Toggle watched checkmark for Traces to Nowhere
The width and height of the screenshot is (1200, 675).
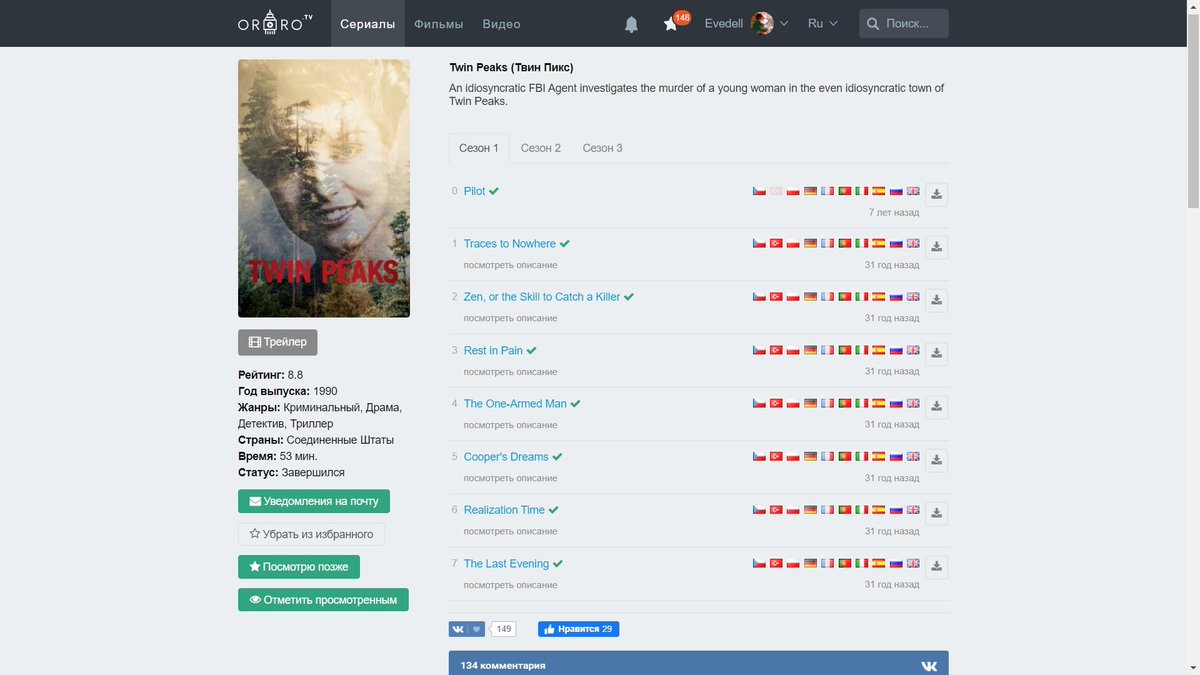(565, 244)
